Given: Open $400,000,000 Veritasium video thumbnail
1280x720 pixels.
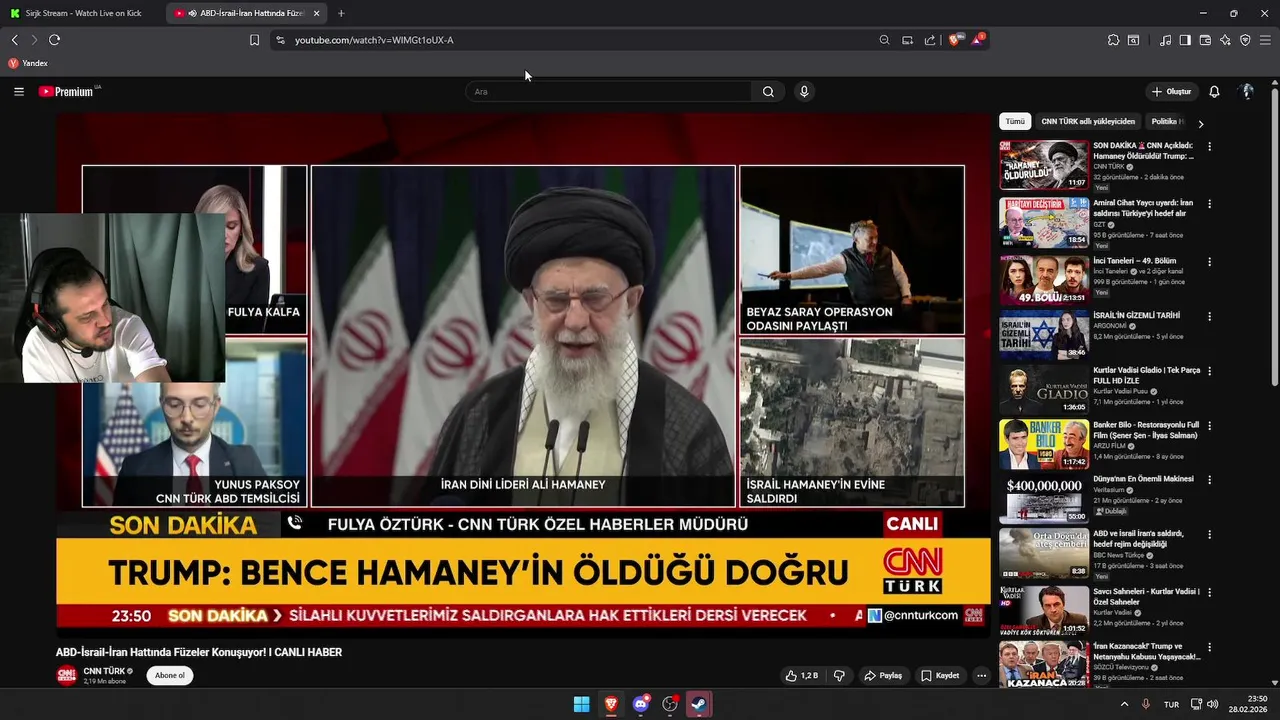Looking at the screenshot, I should click(1043, 498).
